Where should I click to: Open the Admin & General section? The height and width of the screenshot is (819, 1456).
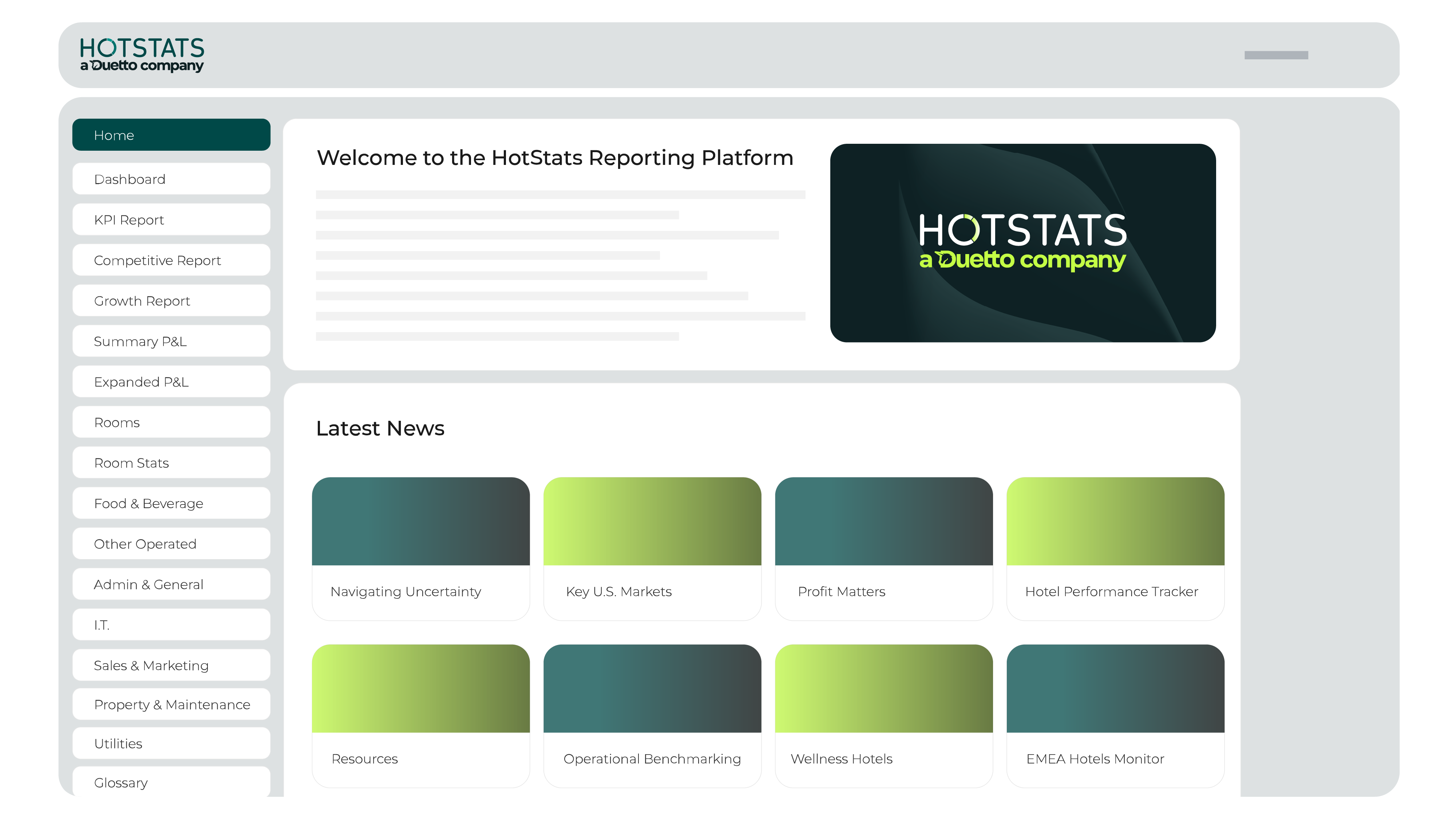pos(171,584)
